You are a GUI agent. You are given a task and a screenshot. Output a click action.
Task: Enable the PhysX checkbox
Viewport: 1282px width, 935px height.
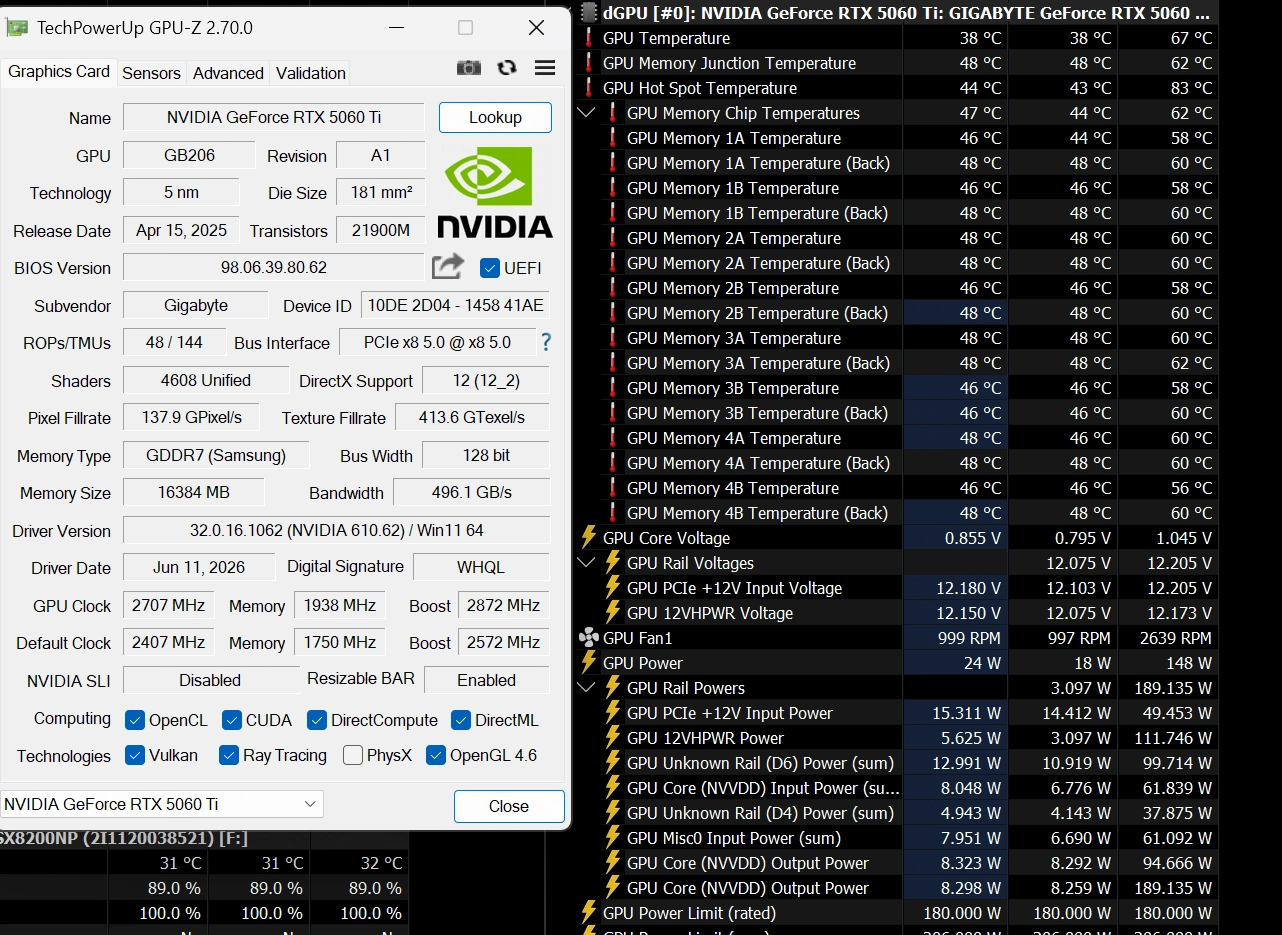(x=353, y=755)
